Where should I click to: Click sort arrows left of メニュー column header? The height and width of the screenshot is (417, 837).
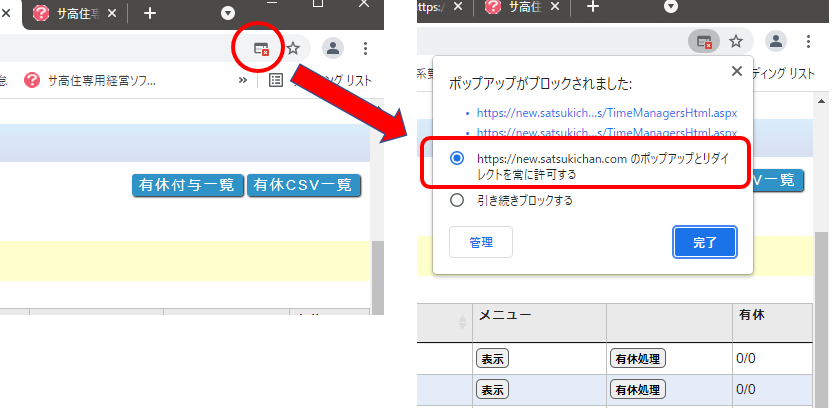click(462, 322)
